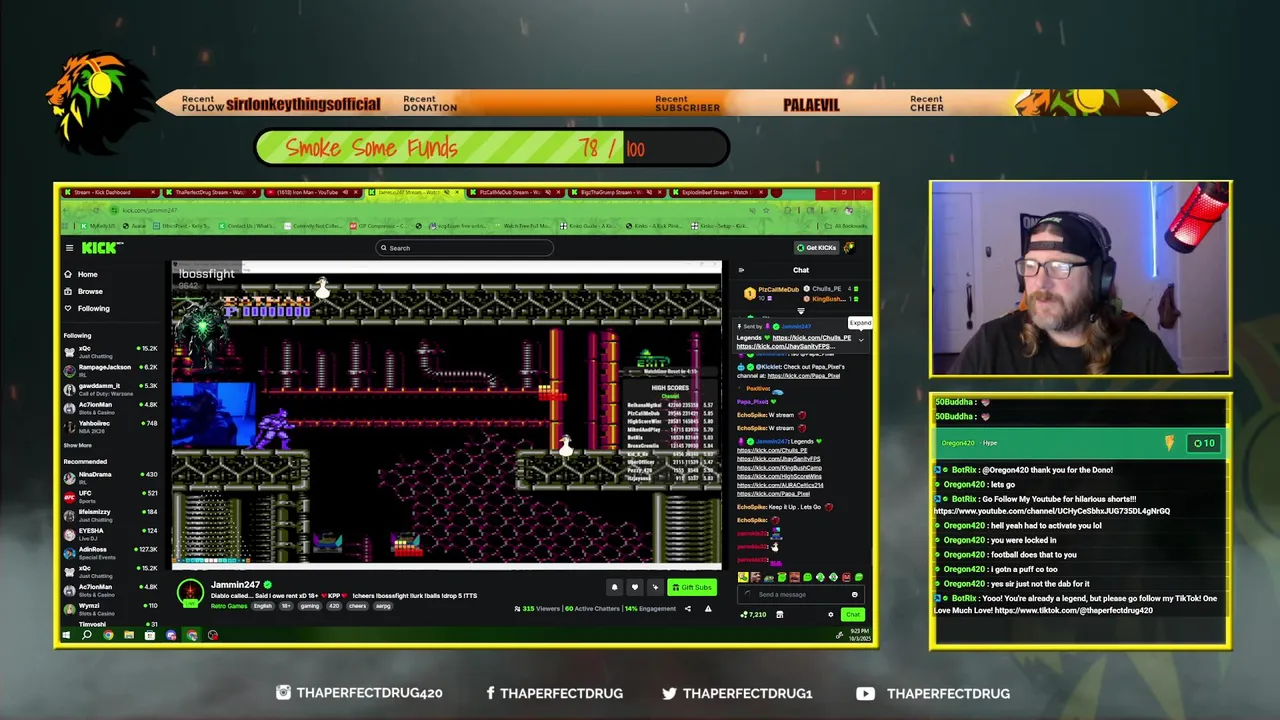Open the Retro Games category link
This screenshot has height=720, width=1280.
[229, 606]
